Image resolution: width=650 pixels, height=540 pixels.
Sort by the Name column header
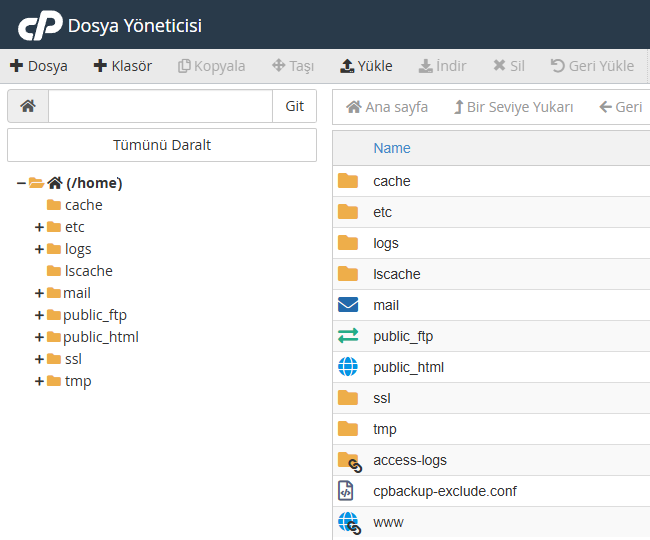[x=392, y=148]
